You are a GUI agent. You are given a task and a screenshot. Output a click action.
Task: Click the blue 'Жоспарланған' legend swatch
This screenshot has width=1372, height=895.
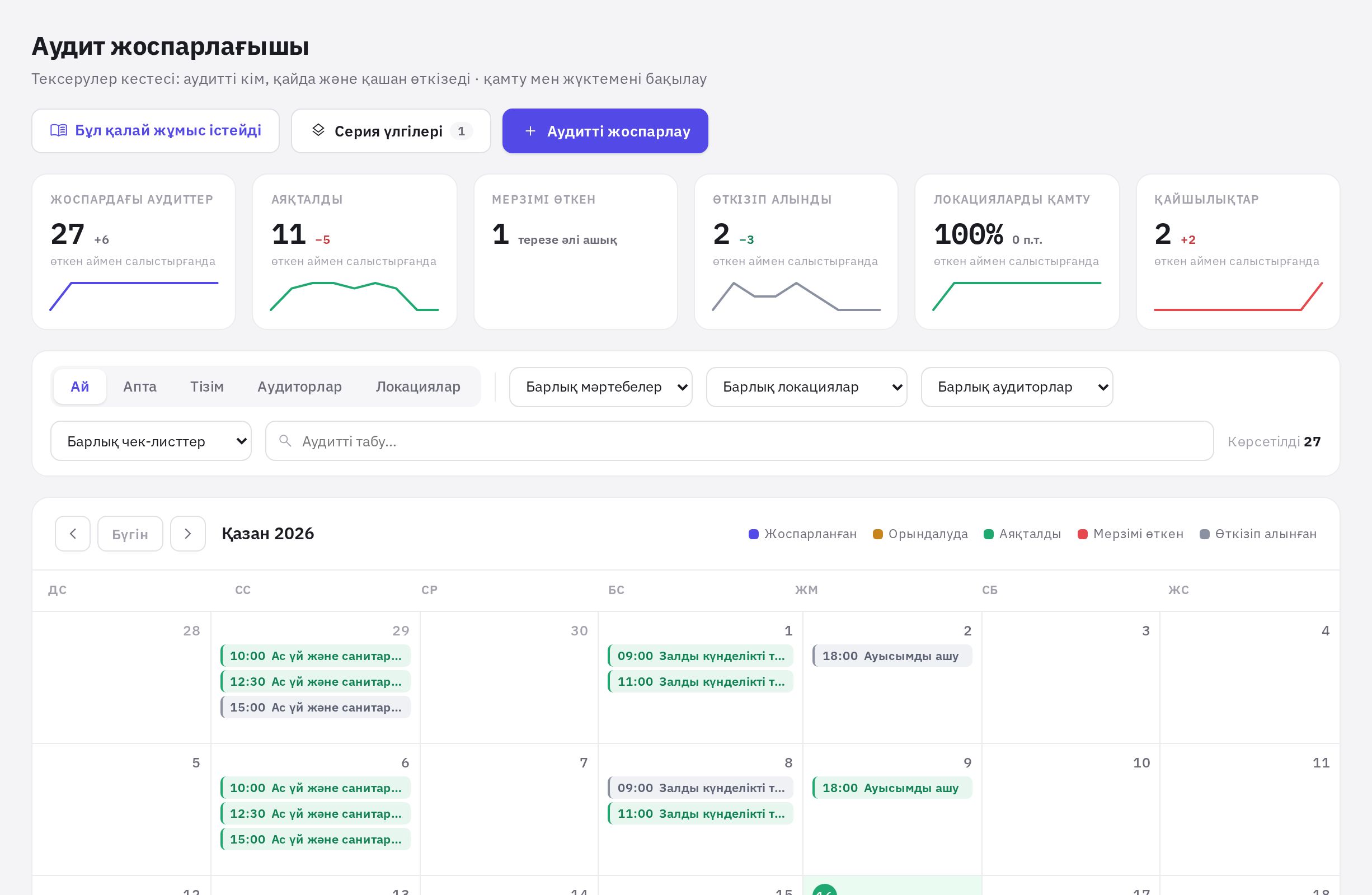[754, 534]
